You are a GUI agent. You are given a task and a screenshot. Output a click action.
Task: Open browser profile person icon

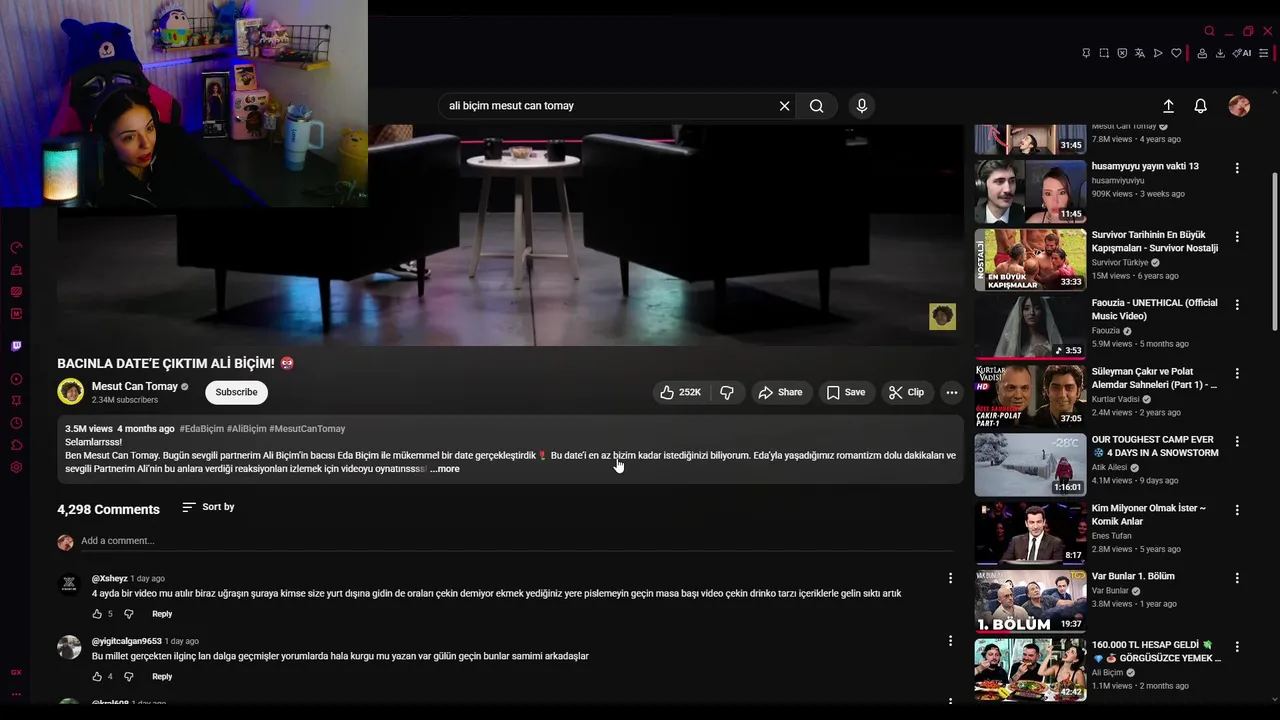[x=1202, y=53]
